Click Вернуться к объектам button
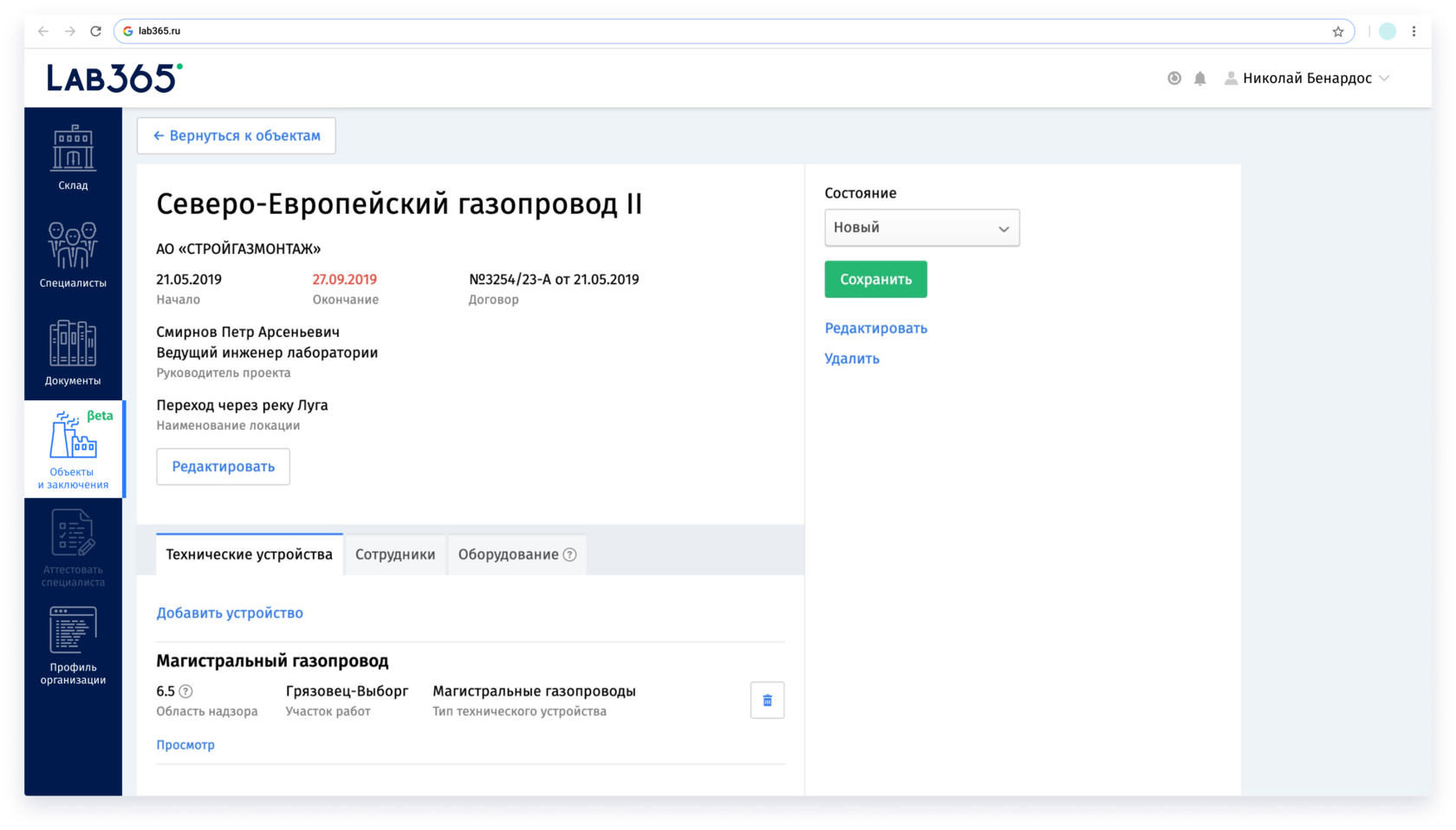This screenshot has height=830, width=1456. [x=237, y=136]
